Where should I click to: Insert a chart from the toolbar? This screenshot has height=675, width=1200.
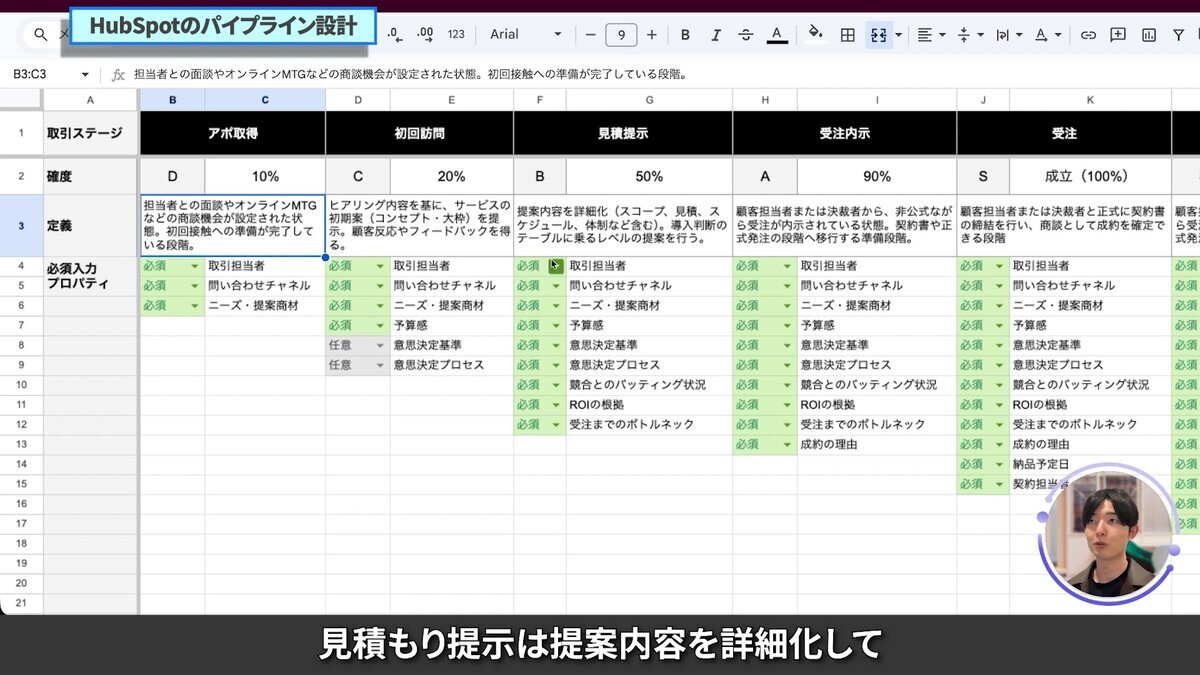coord(1148,33)
